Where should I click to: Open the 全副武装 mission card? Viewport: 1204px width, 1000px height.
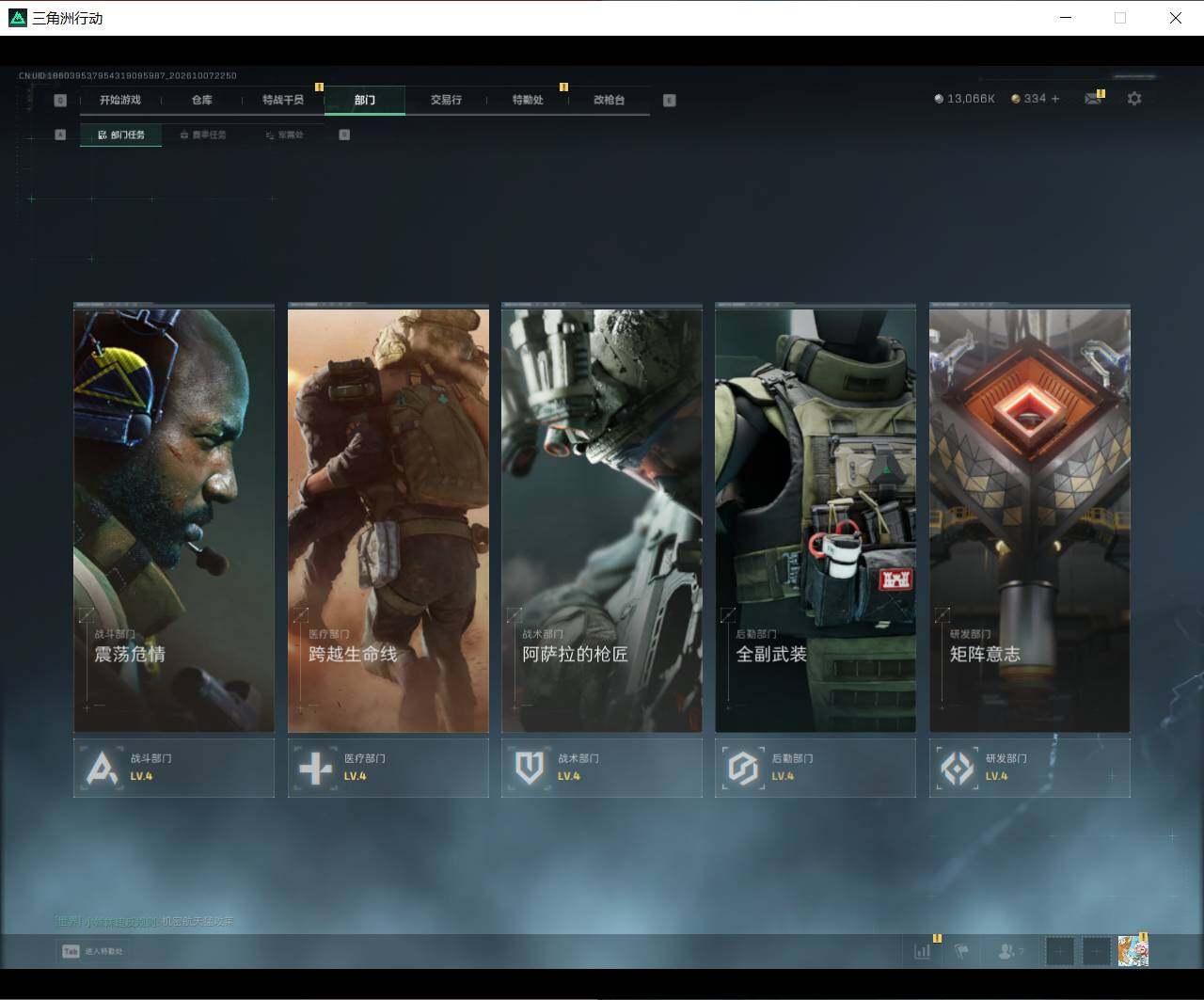(816, 518)
